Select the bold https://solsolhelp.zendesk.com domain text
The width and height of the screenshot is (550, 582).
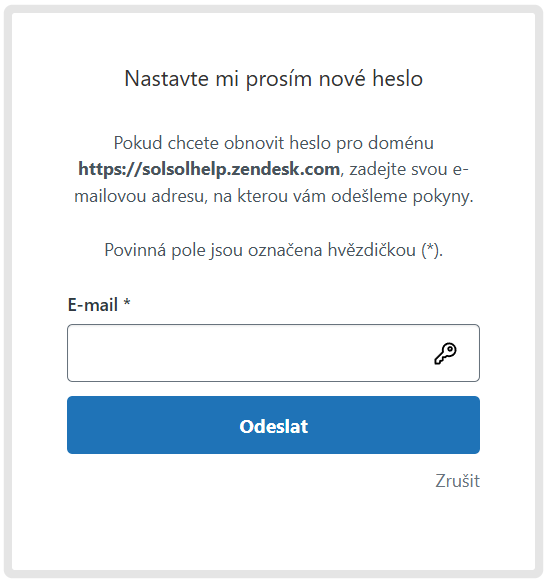coord(209,170)
